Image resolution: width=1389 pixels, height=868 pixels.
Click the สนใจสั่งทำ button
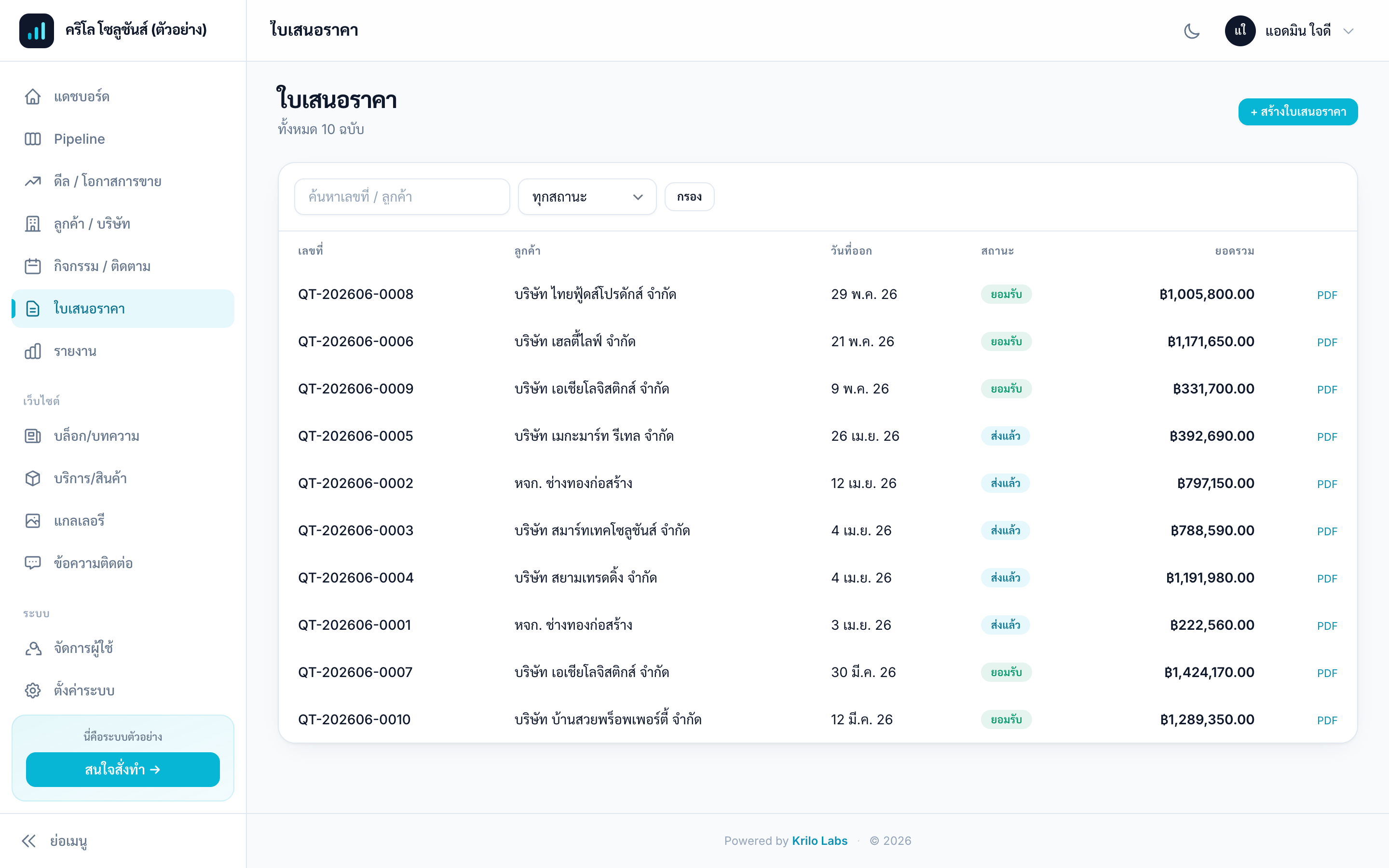pyautogui.click(x=123, y=769)
